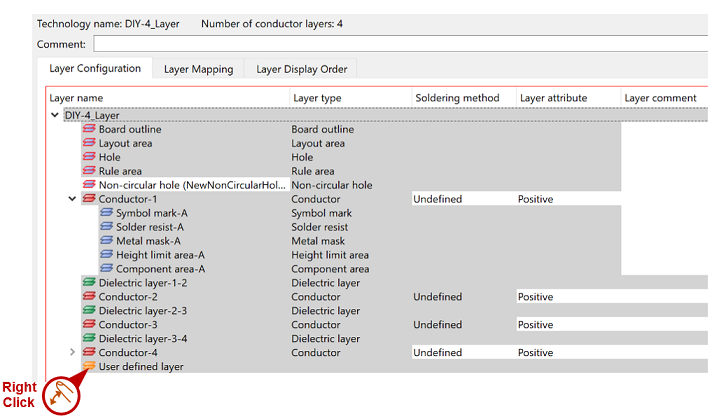Select the Component area-A layer icon
Image resolution: width=719 pixels, height=419 pixels.
point(106,269)
